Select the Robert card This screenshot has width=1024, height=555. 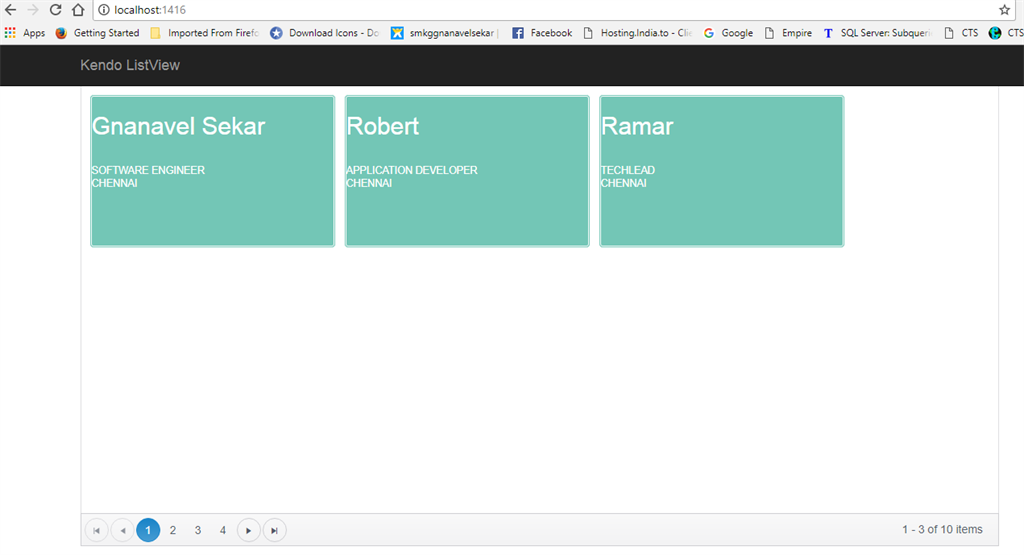[x=467, y=171]
